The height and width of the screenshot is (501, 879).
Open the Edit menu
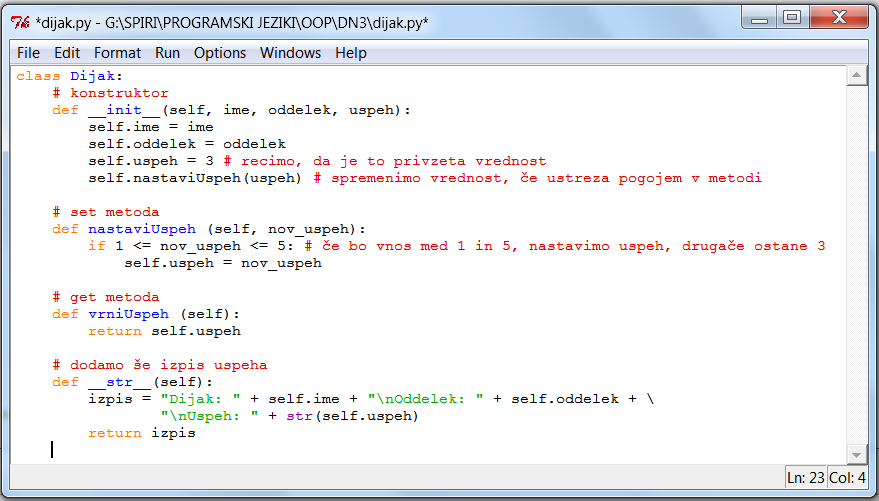(x=67, y=53)
